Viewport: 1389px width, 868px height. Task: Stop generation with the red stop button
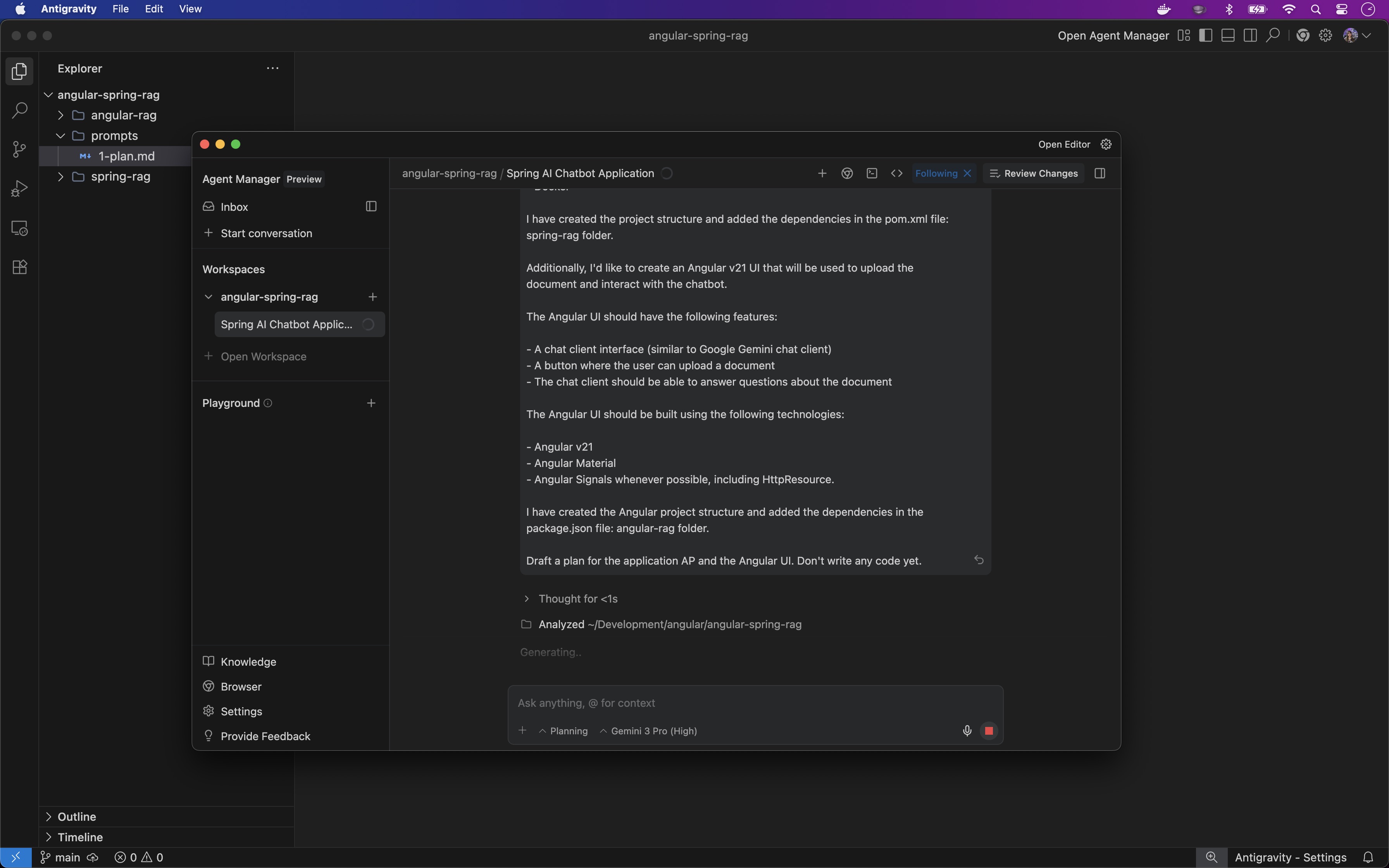point(988,731)
